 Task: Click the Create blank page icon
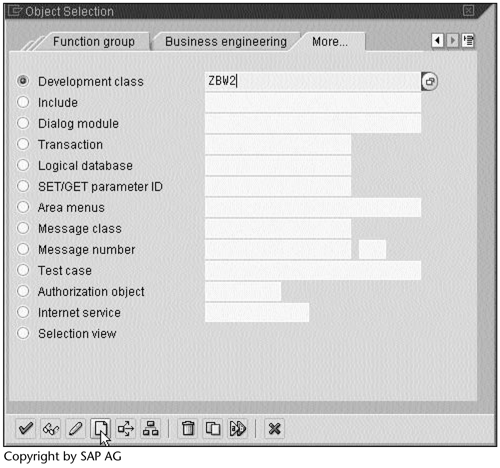pyautogui.click(x=100, y=428)
